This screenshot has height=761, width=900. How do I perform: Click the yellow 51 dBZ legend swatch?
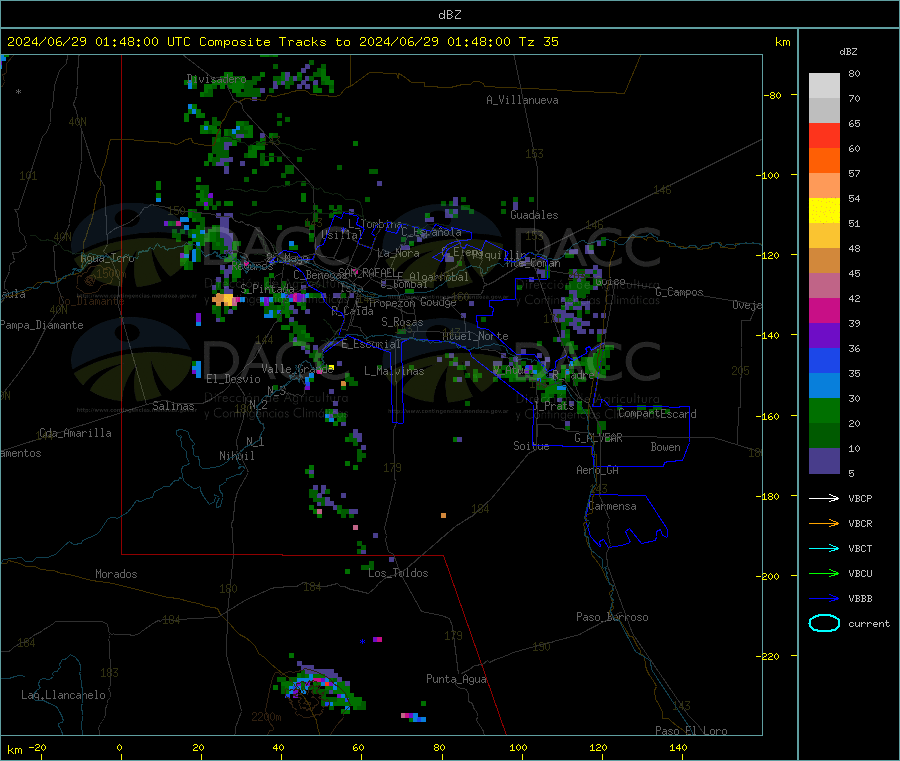pos(824,211)
